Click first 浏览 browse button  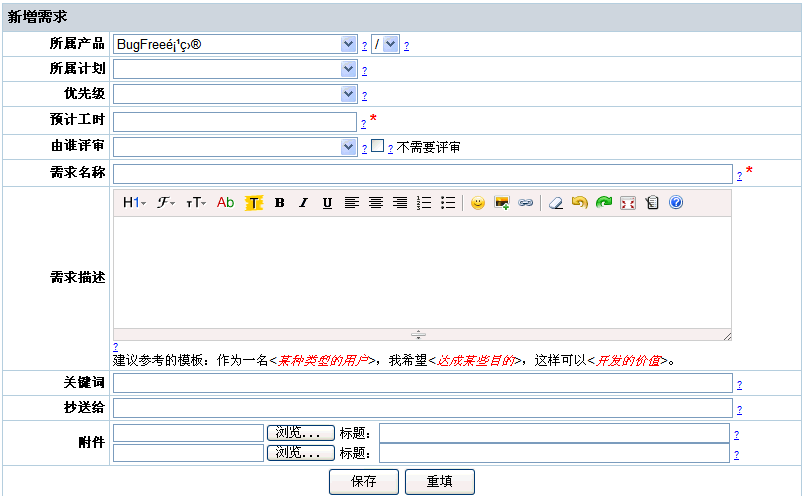tap(301, 433)
